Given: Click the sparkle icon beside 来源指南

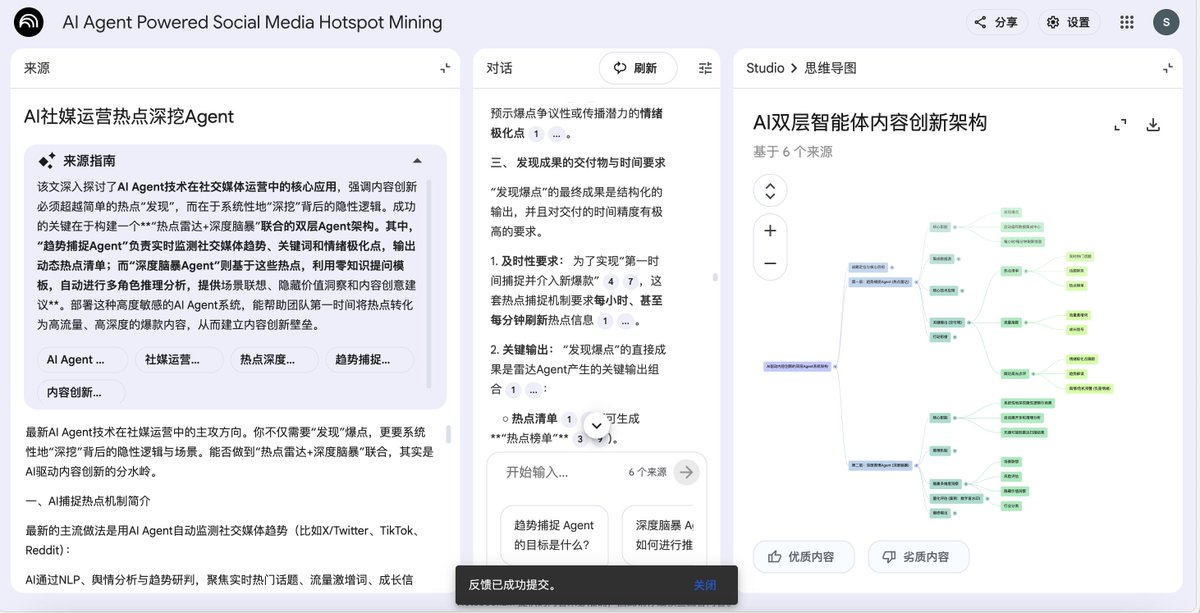Looking at the screenshot, I should 46,161.
